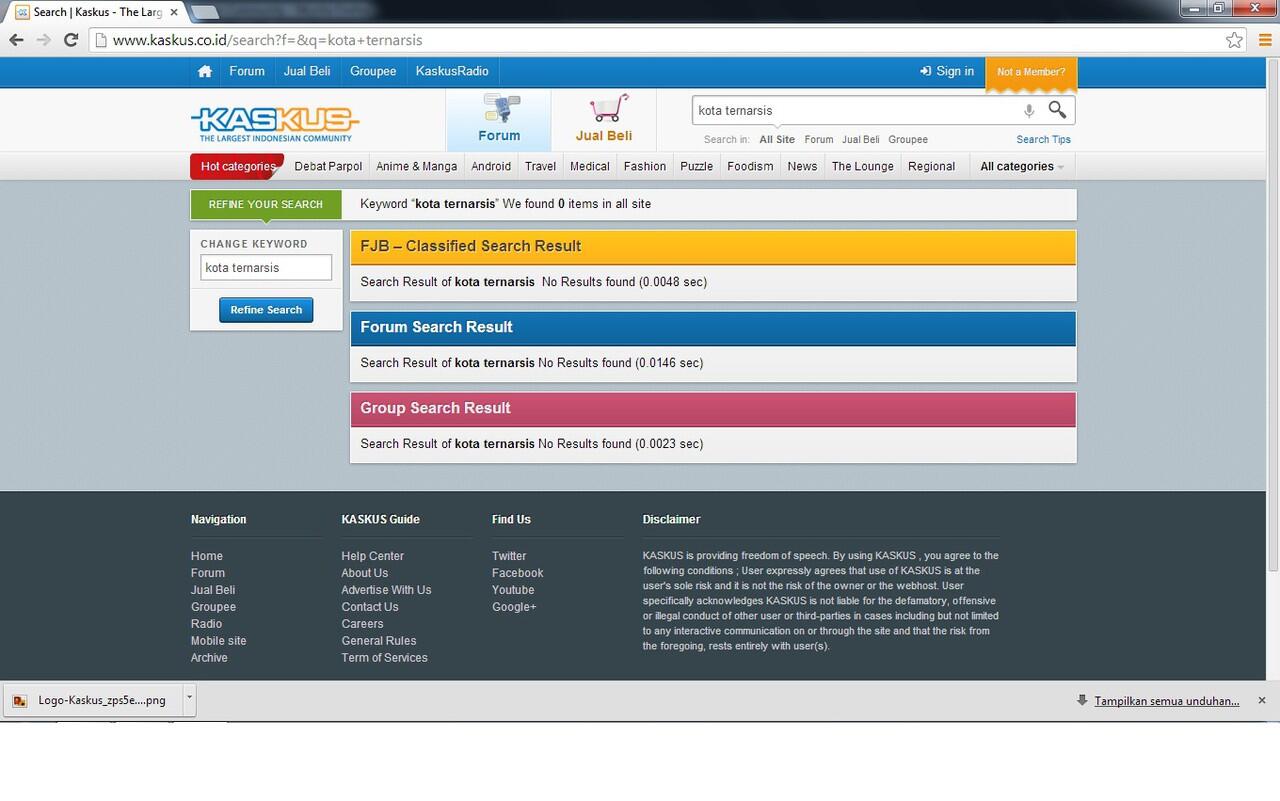Expand the All categories dropdown
This screenshot has height=801, width=1280.
click(x=1021, y=166)
